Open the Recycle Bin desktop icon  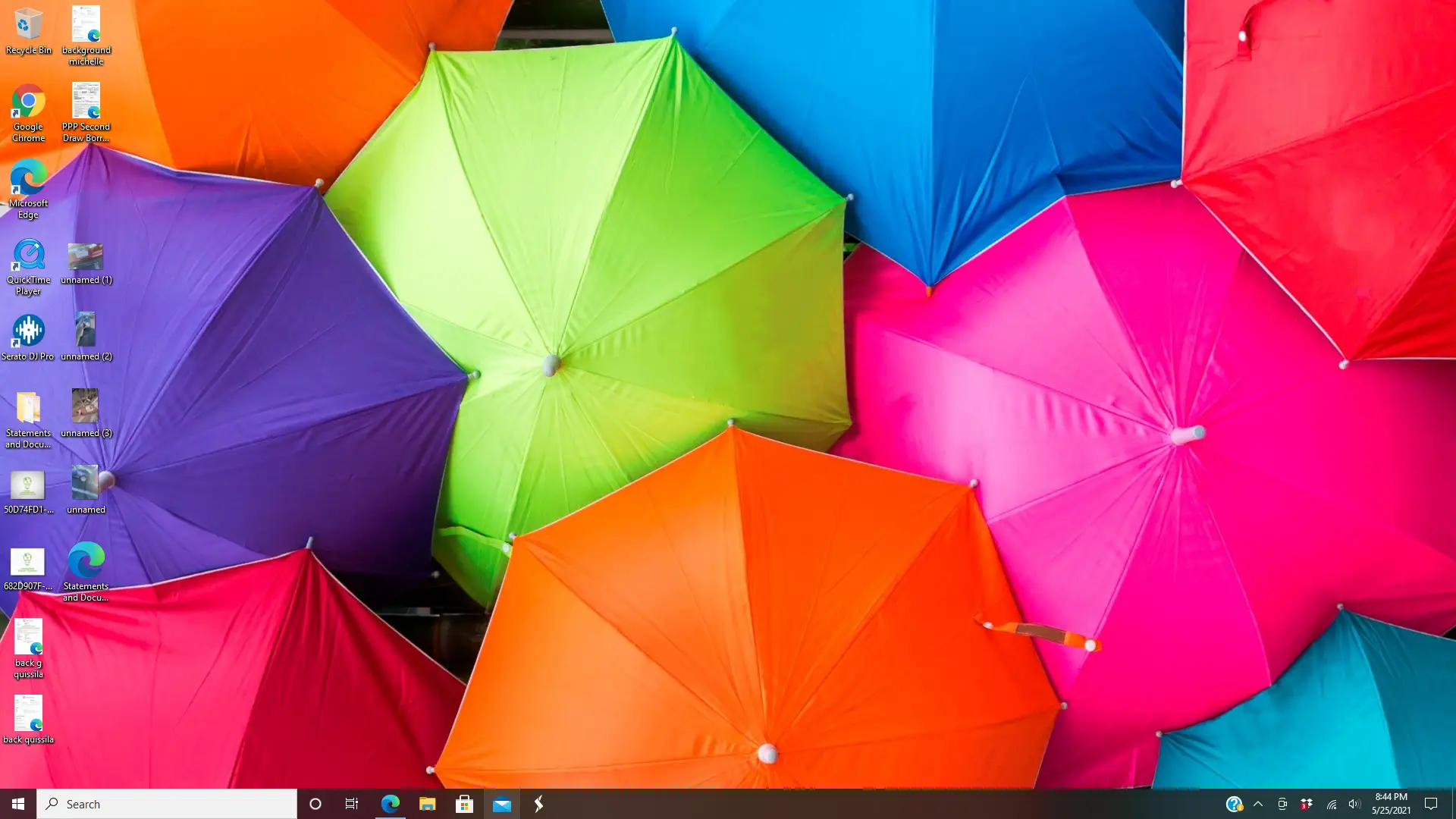point(28,30)
